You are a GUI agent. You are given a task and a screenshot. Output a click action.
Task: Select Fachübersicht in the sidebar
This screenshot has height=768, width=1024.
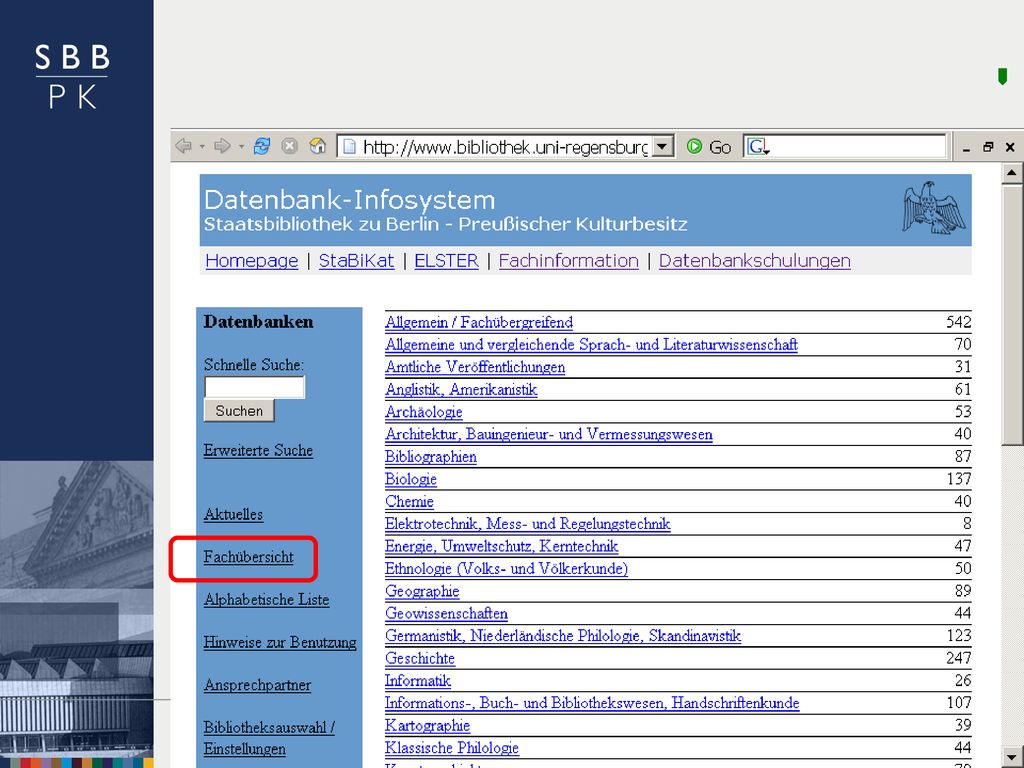[x=248, y=557]
